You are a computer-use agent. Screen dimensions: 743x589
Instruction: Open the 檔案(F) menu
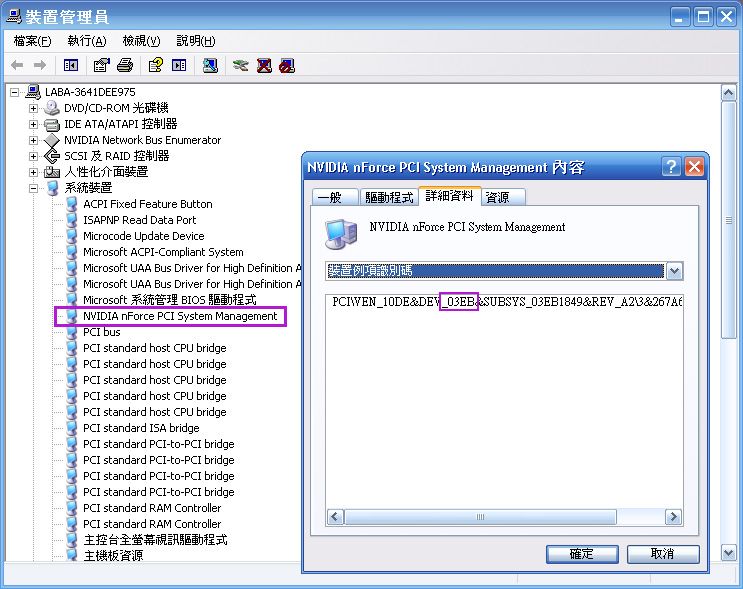click(32, 41)
